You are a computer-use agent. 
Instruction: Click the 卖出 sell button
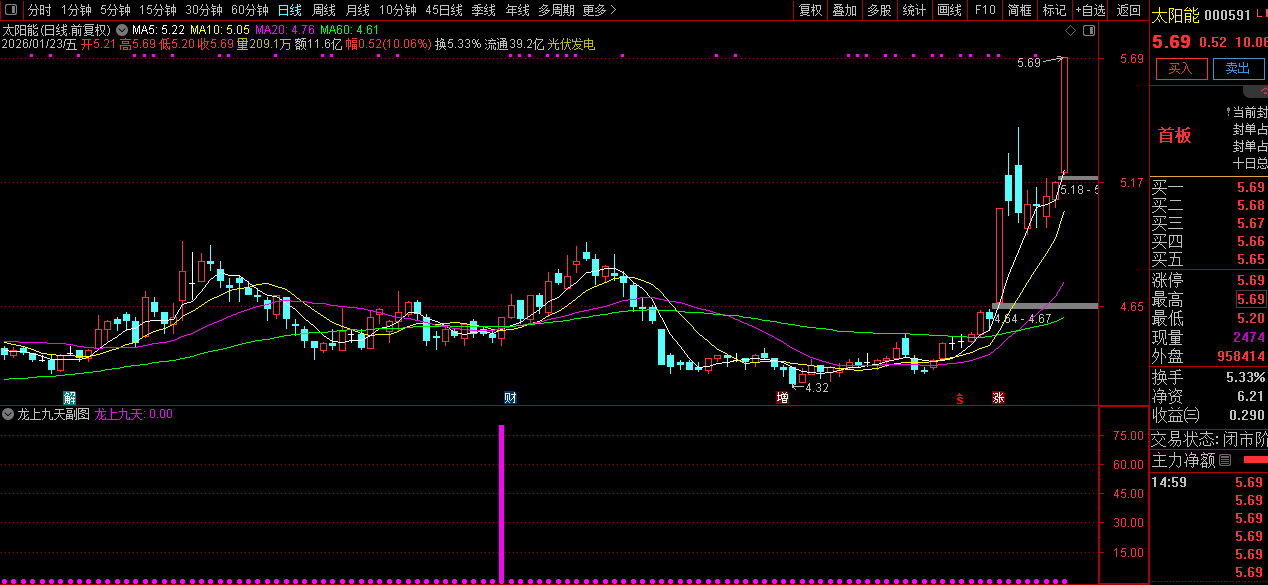pyautogui.click(x=1238, y=68)
